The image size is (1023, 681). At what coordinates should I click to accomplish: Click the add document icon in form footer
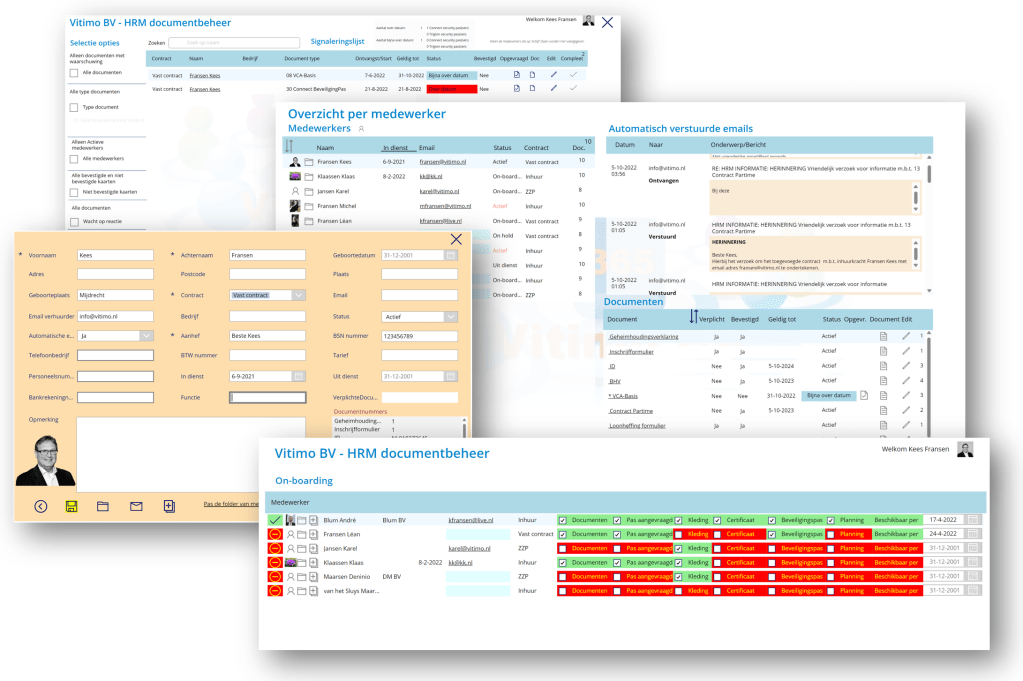169,506
